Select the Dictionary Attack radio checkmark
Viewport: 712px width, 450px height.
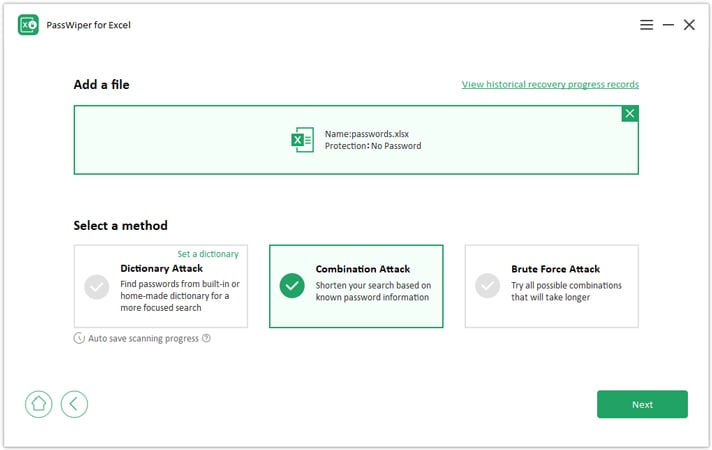[97, 287]
